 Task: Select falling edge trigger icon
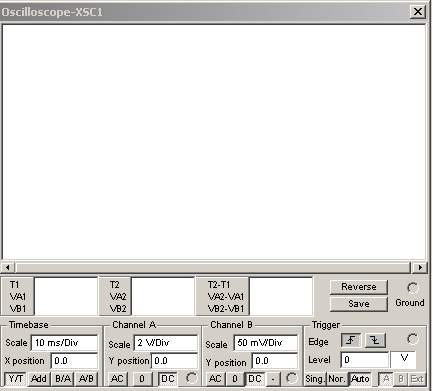tap(375, 340)
